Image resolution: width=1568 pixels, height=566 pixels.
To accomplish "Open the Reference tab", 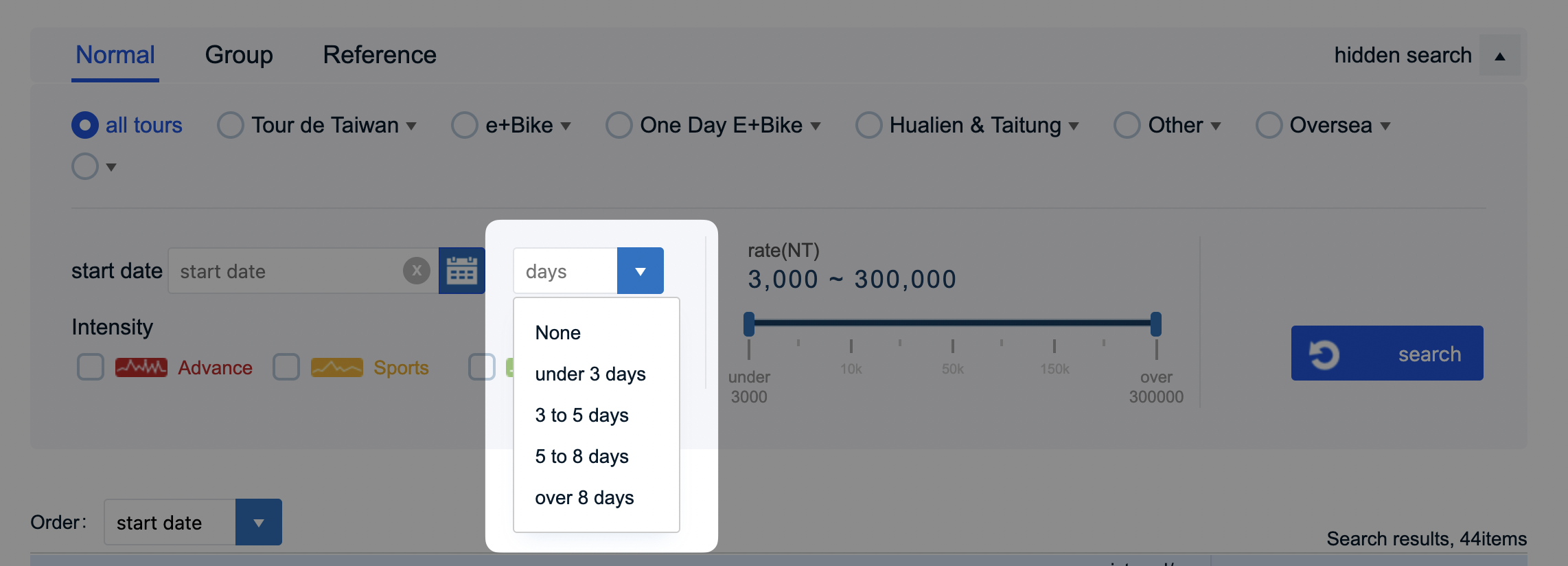I will coord(379,54).
